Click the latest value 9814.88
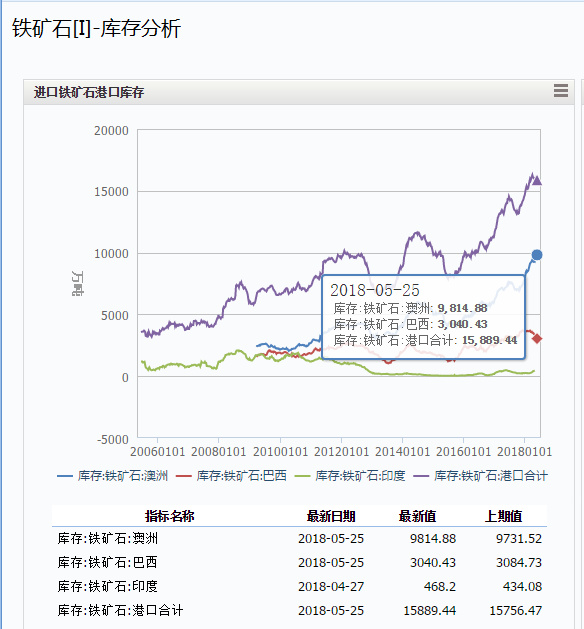 click(433, 538)
